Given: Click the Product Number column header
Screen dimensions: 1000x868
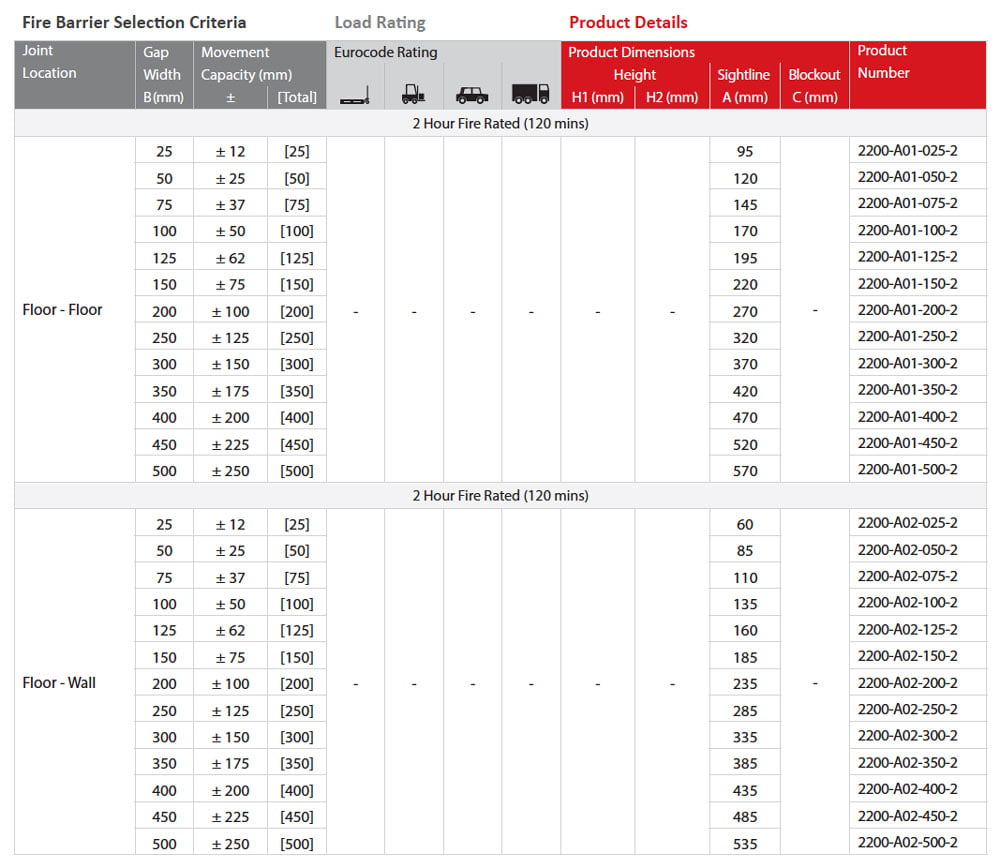Looking at the screenshot, I should [x=883, y=62].
